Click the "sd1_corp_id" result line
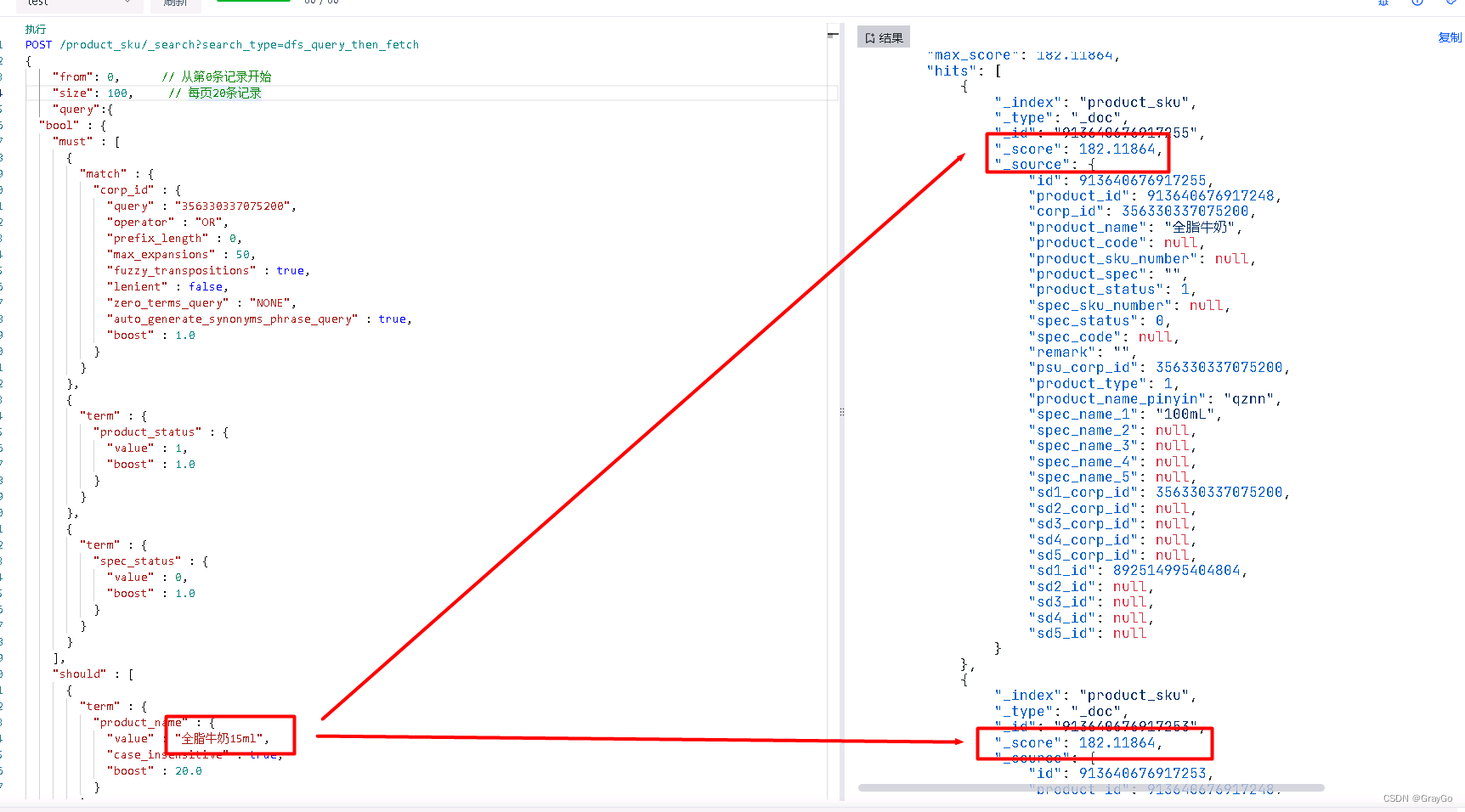The image size is (1465, 812). pos(1159,492)
